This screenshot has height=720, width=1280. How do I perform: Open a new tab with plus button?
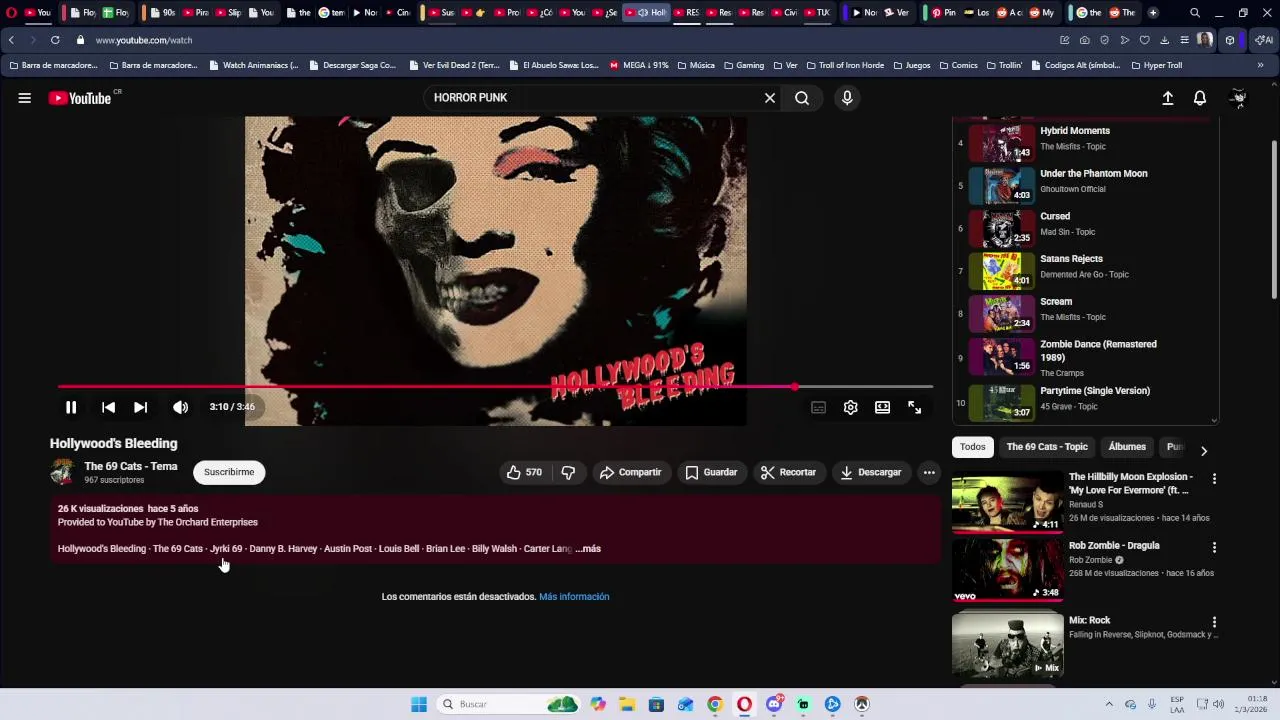pyautogui.click(x=1153, y=13)
